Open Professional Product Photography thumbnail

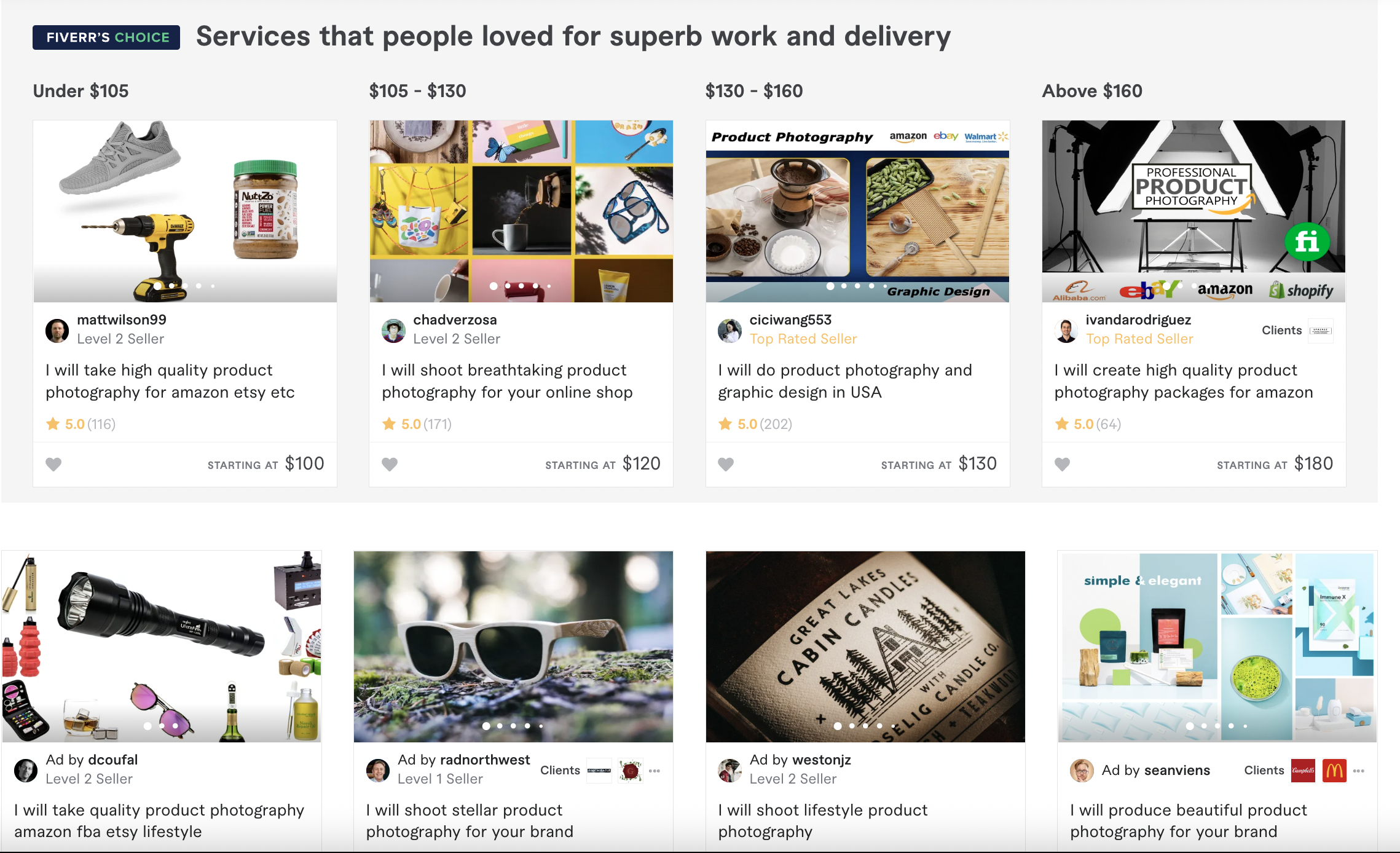click(1194, 211)
